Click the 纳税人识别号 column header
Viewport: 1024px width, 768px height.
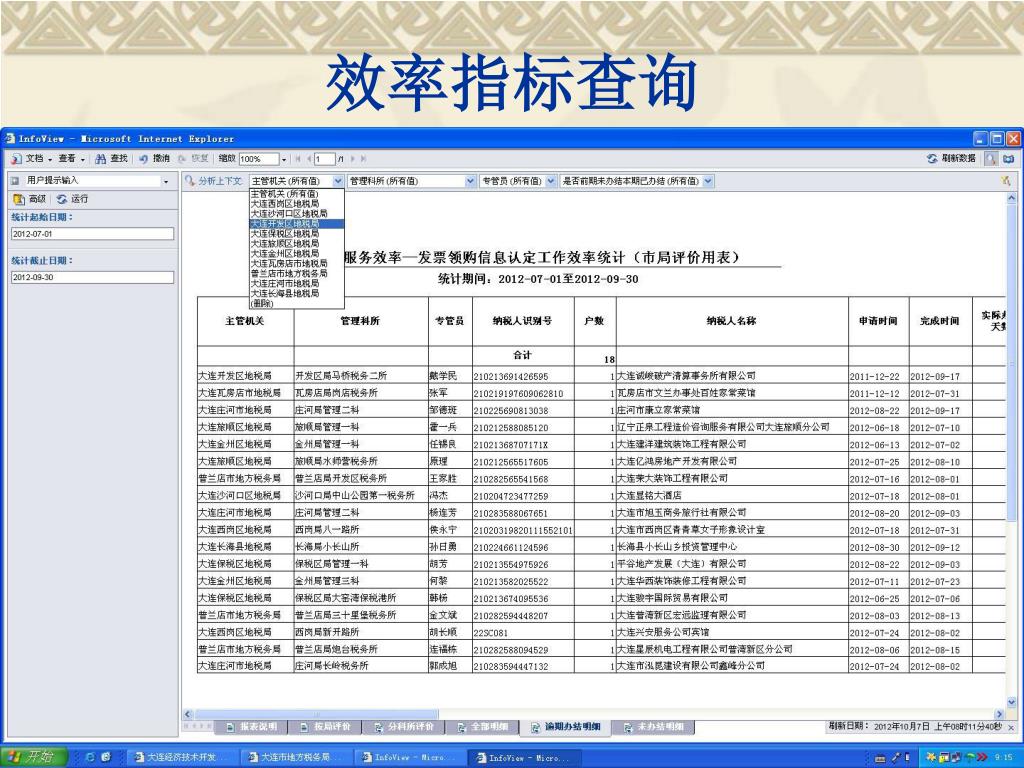coord(522,321)
